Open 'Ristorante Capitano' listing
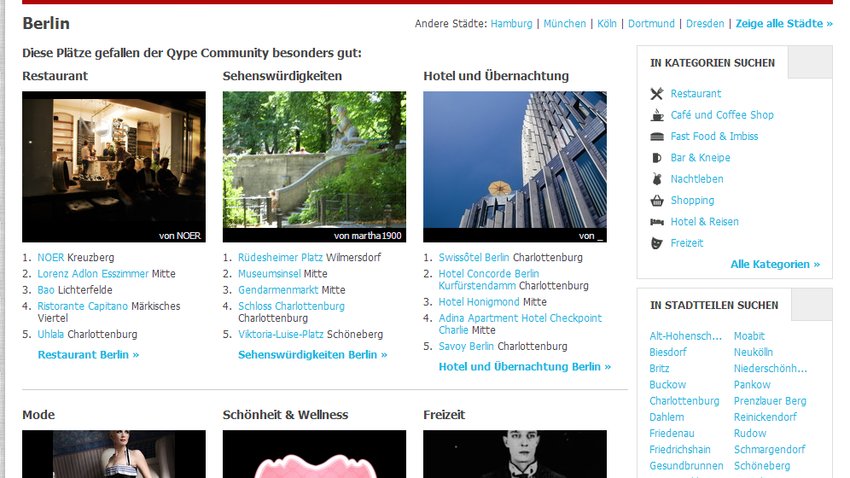 (x=82, y=306)
